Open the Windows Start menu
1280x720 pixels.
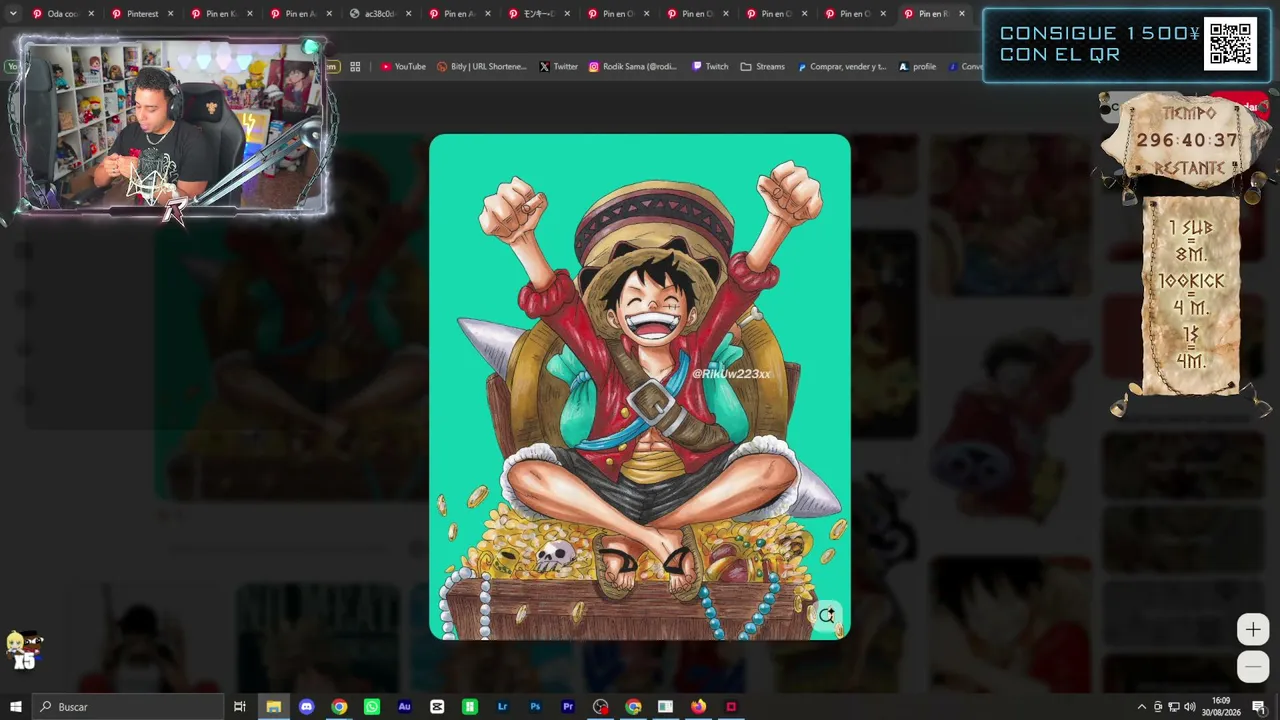pyautogui.click(x=15, y=707)
